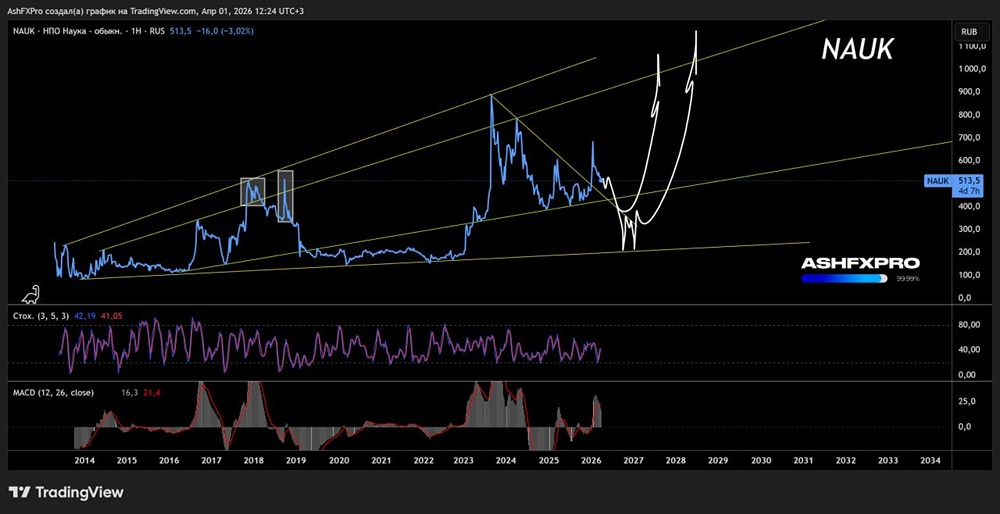Click the 2031 label on the time axis
The image size is (1000, 514).
point(803,460)
